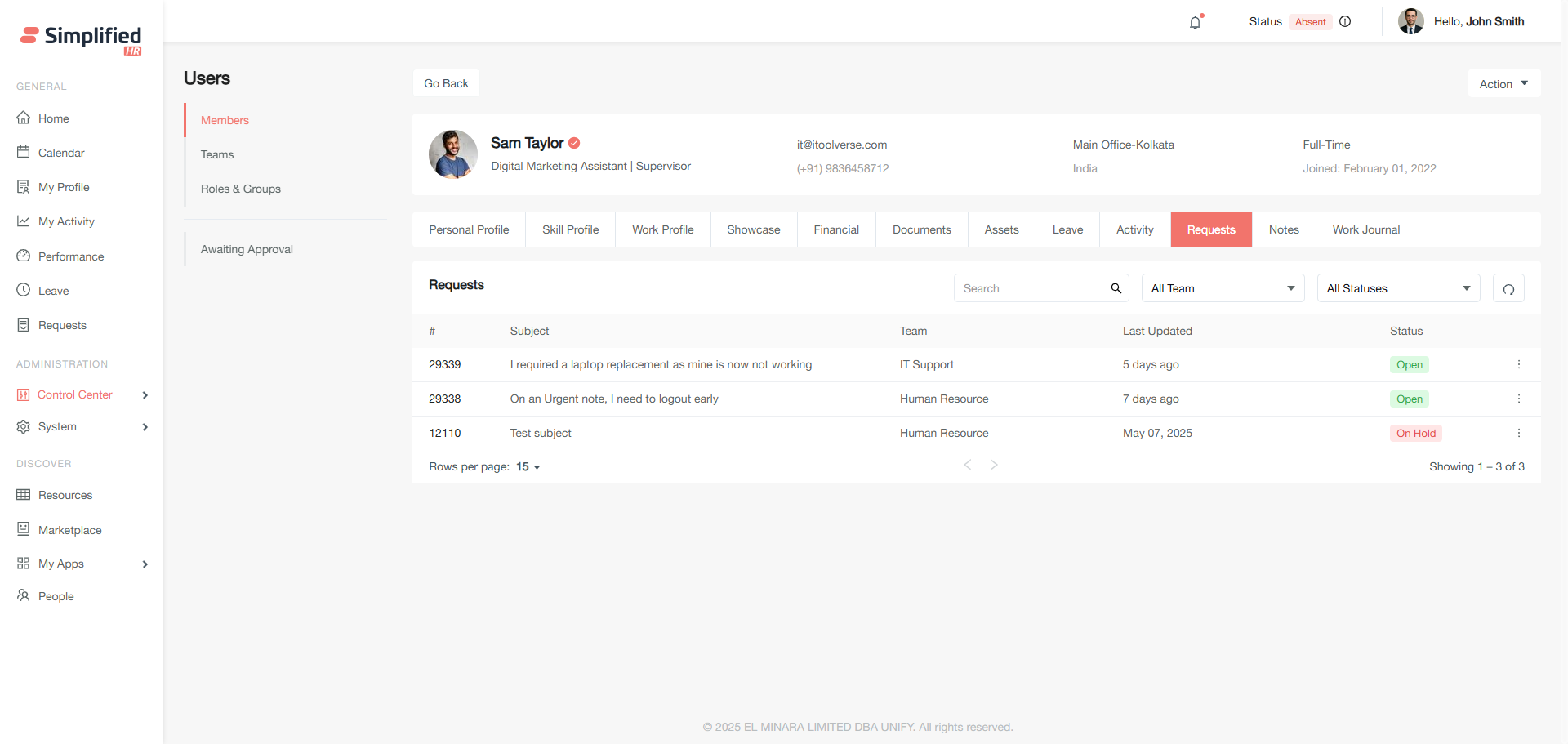1568x744 pixels.
Task: Open the Action dropdown menu
Action: pos(1503,84)
